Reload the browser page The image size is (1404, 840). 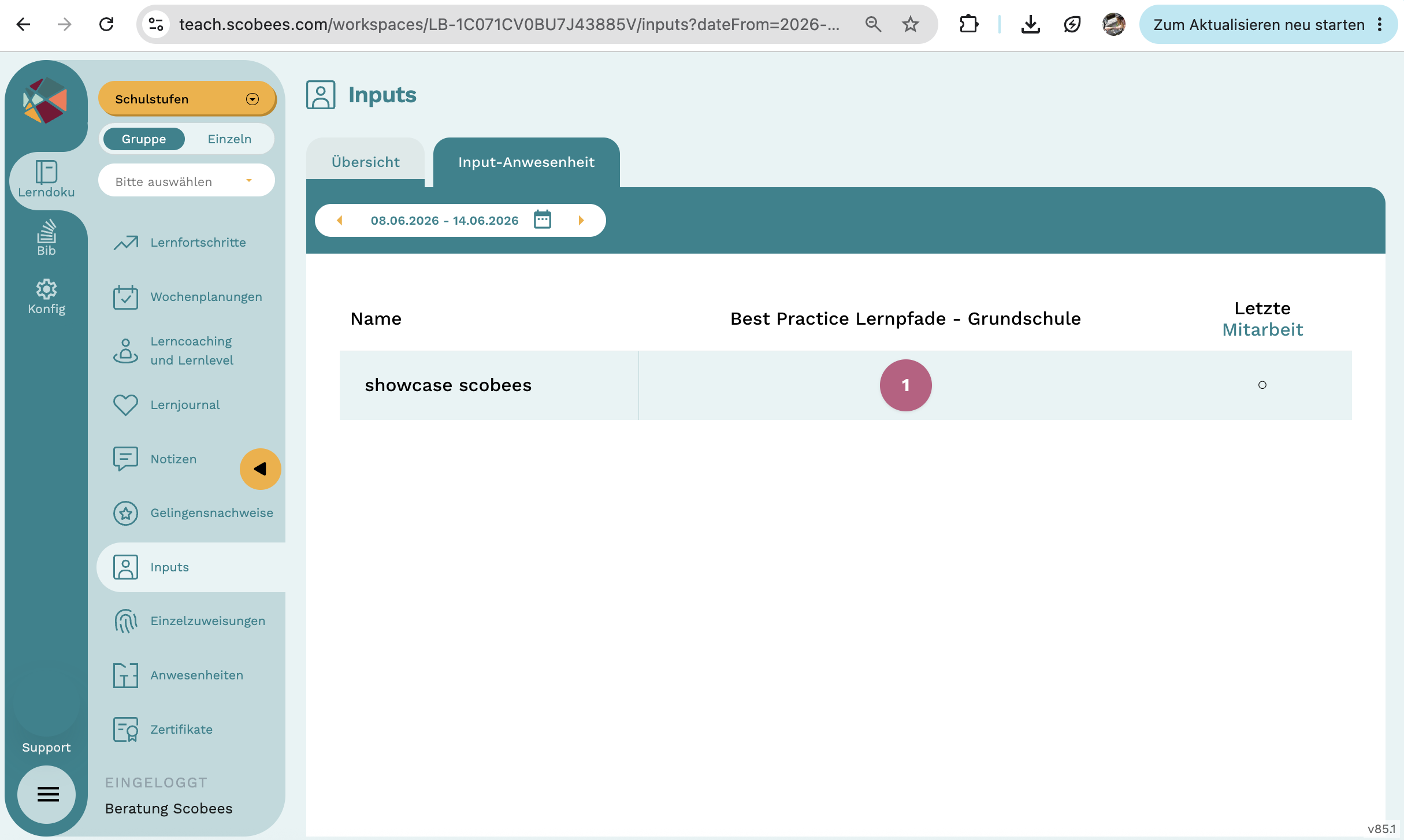(x=106, y=24)
